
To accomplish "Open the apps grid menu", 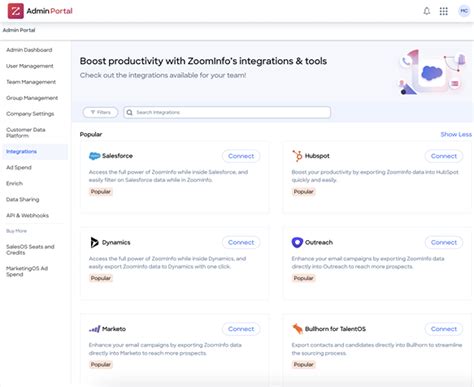I will click(443, 11).
